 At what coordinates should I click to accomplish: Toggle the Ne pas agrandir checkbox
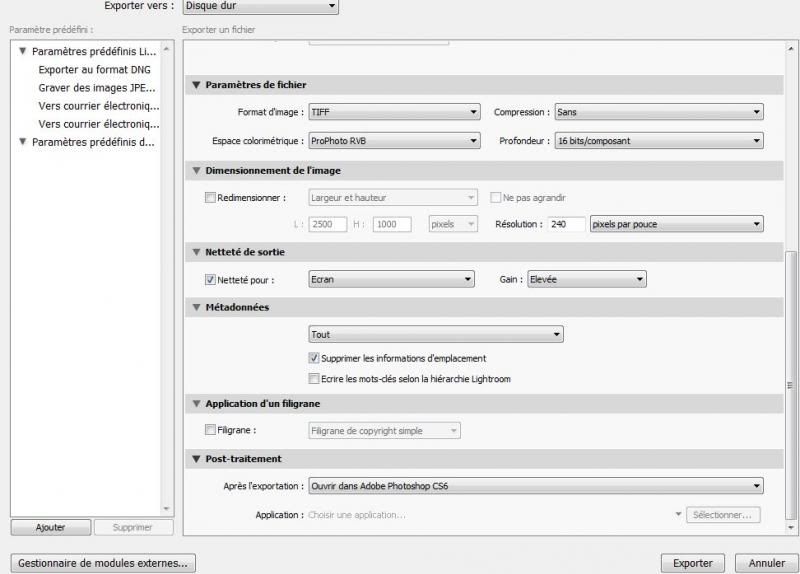pyautogui.click(x=495, y=197)
